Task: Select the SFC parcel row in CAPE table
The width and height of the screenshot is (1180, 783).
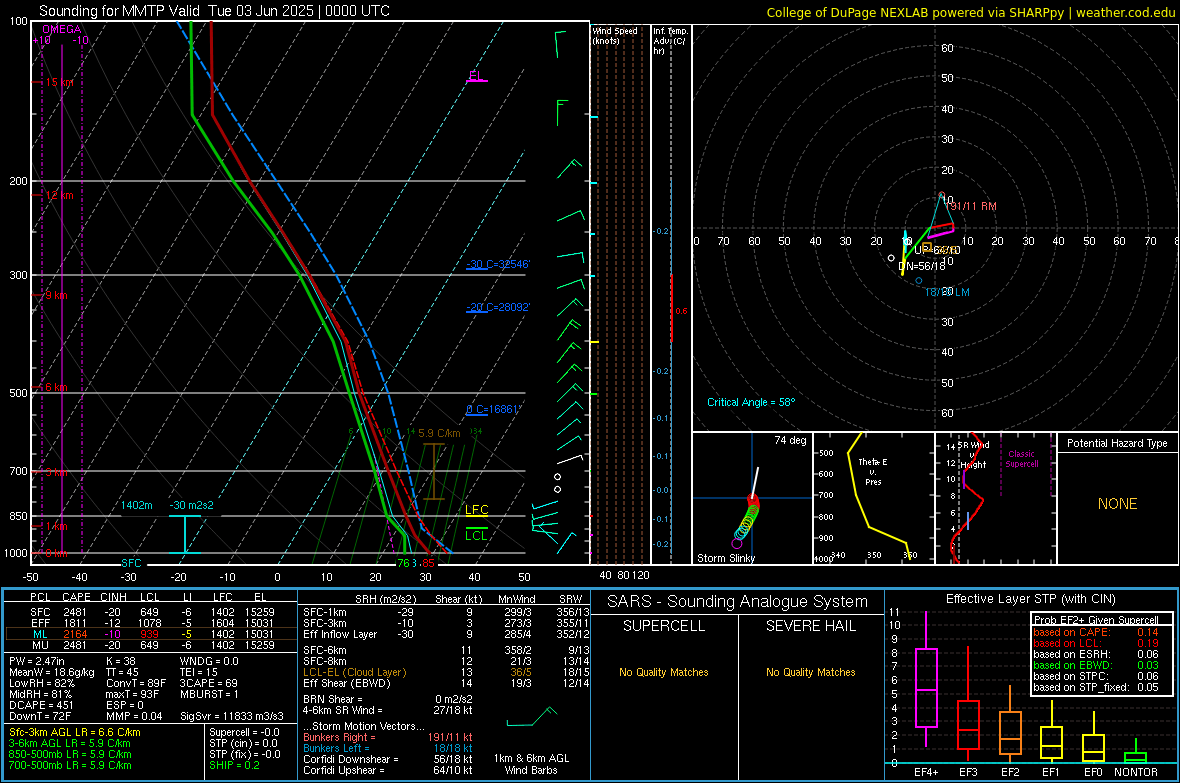Action: 150,612
